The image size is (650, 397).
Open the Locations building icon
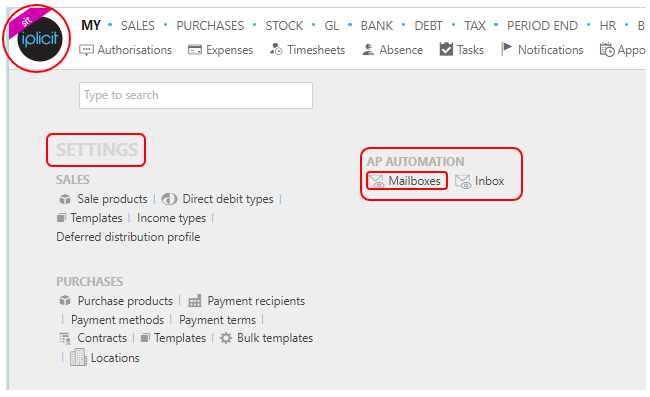click(78, 357)
